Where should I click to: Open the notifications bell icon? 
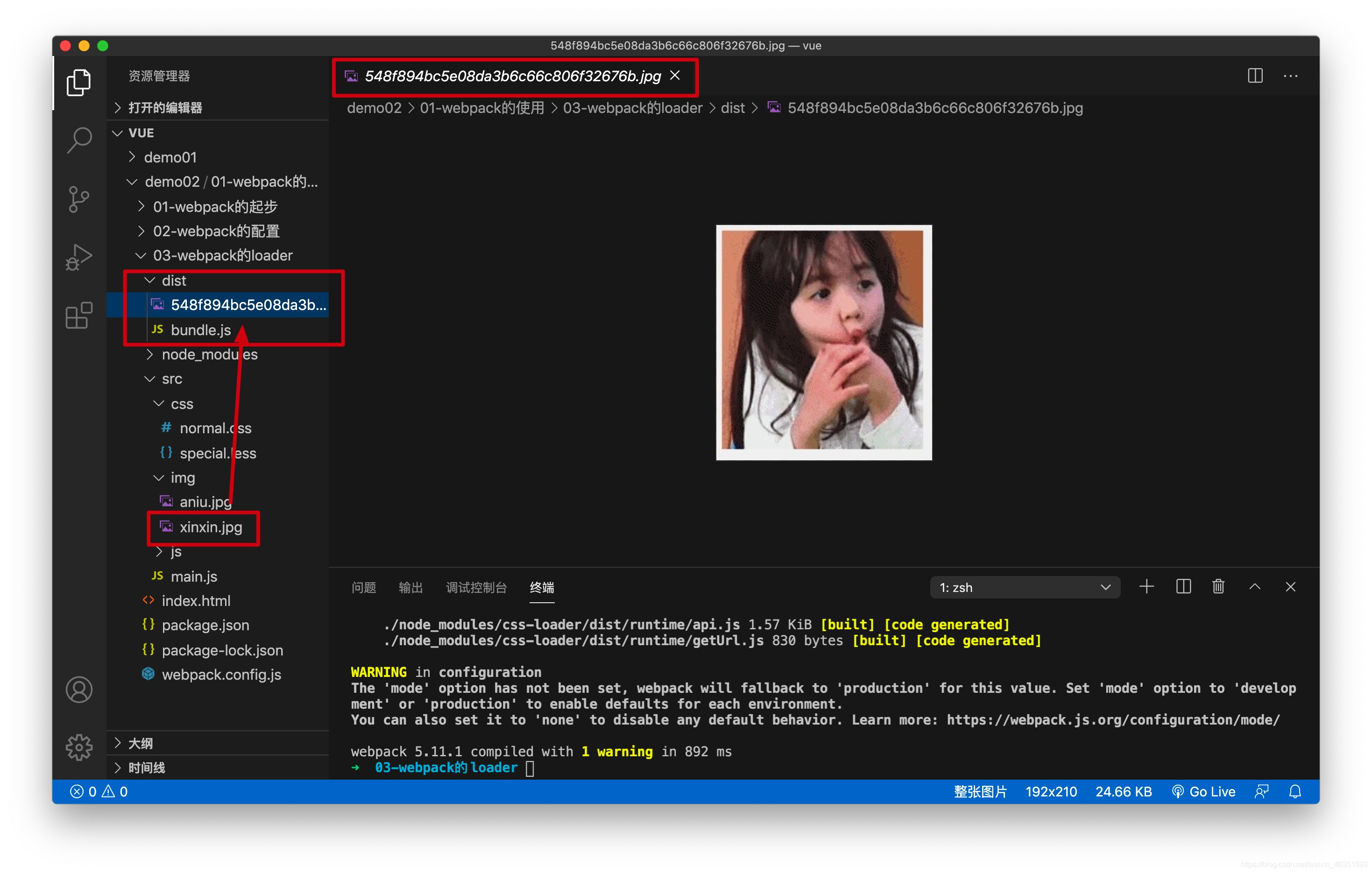[x=1295, y=792]
